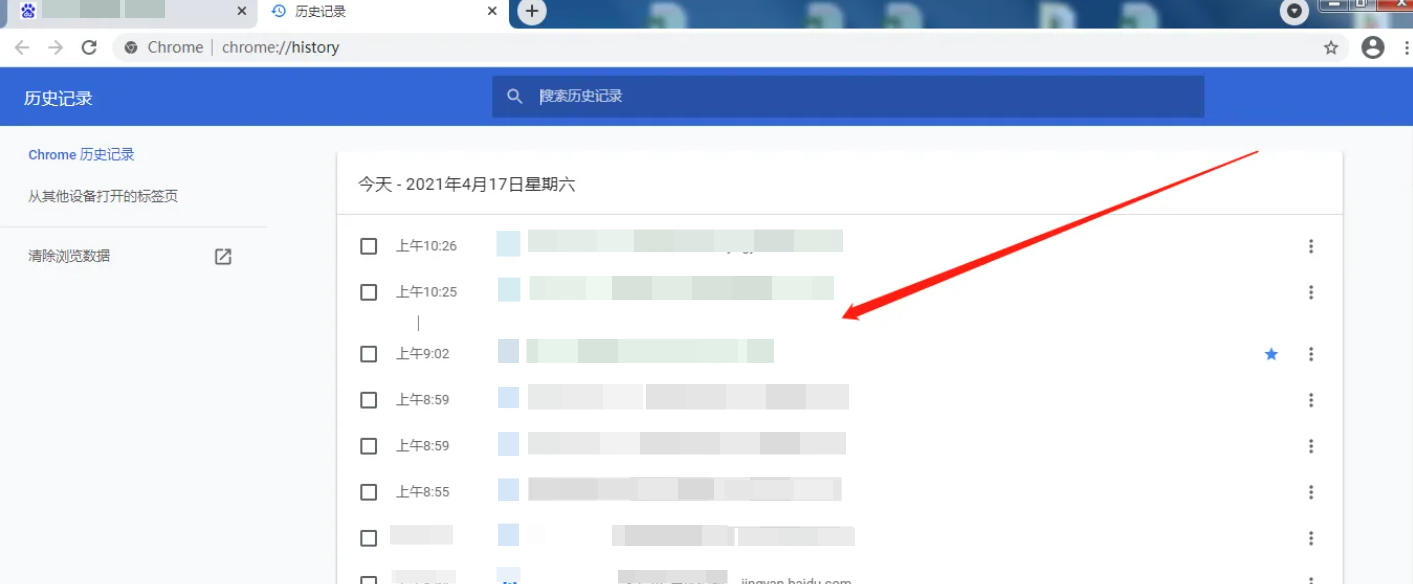
Task: Click the blue star next to the 9:02 entry
Action: (1271, 354)
